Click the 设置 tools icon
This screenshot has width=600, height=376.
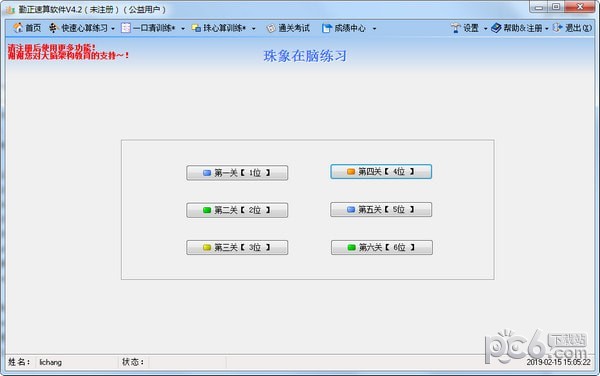pos(455,28)
